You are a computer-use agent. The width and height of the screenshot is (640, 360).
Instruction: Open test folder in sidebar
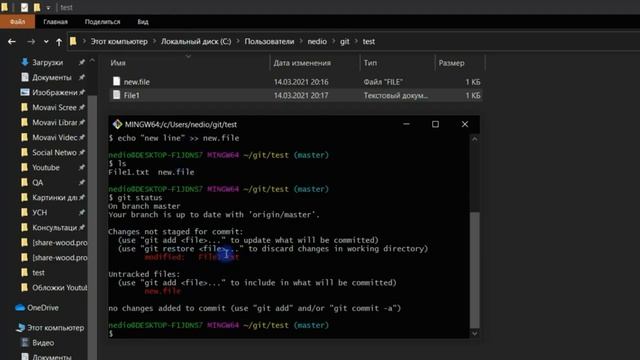(x=38, y=273)
